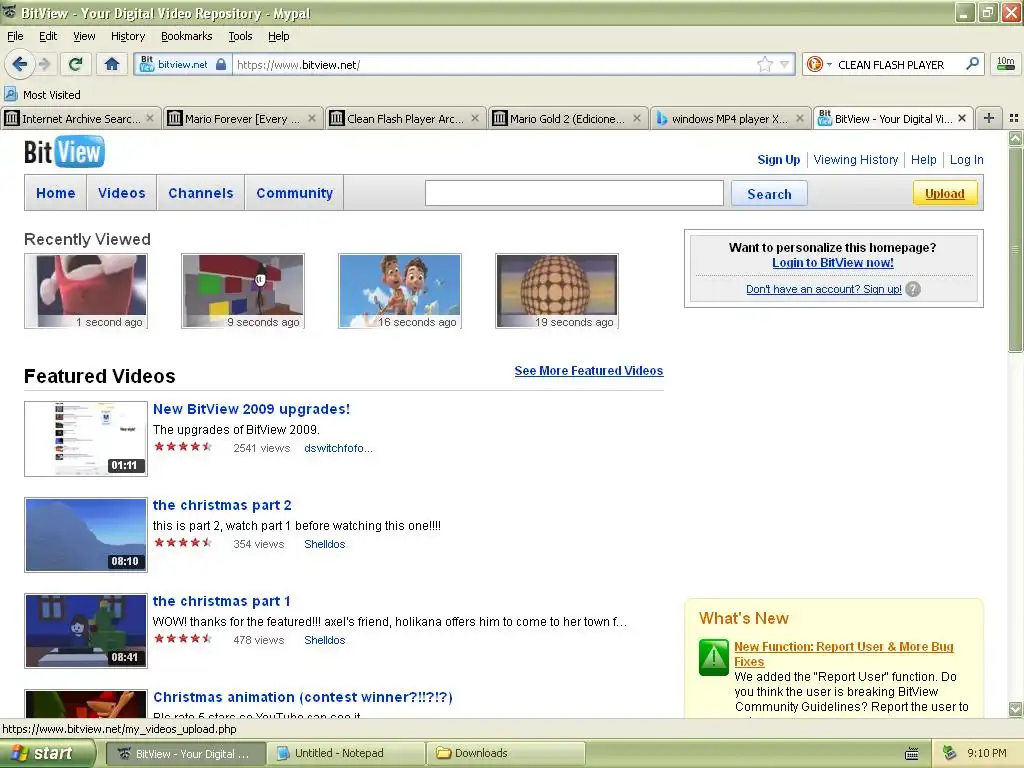Click the Search button
1024x768 pixels.
[769, 194]
